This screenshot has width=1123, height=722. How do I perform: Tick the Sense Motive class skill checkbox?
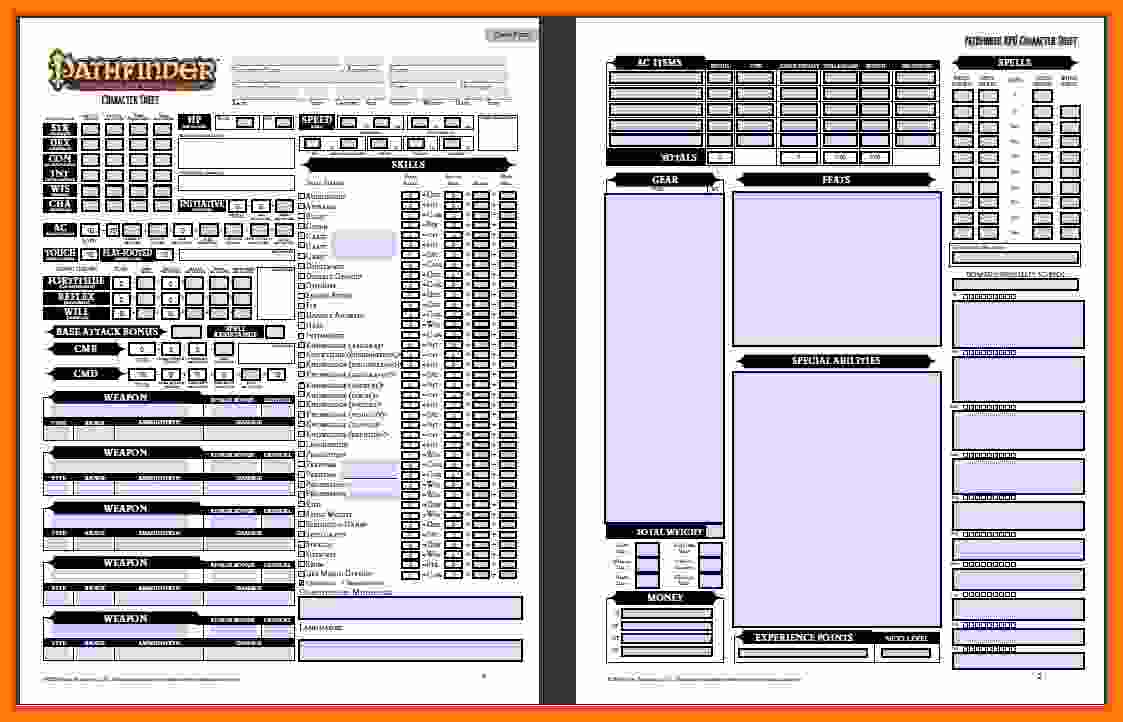(x=302, y=514)
